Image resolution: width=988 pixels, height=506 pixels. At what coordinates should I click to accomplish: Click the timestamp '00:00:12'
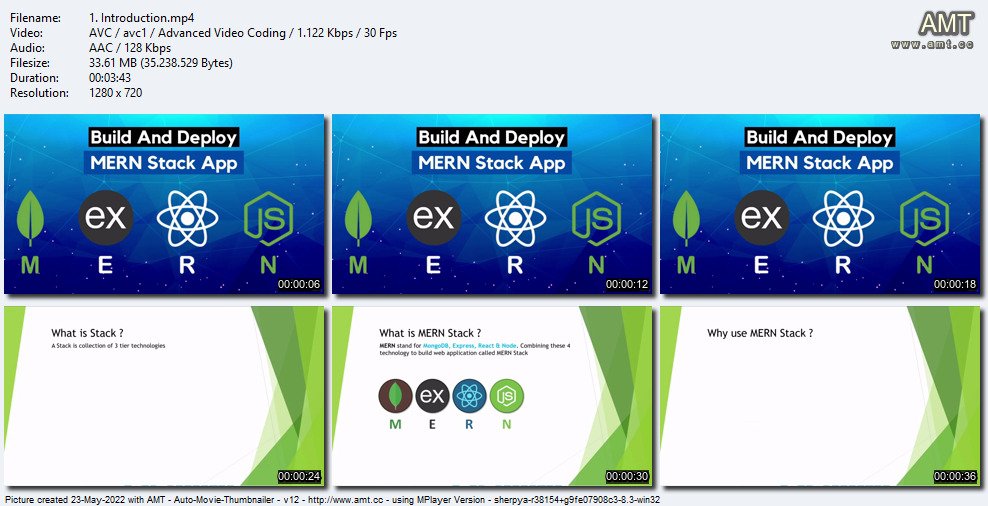click(627, 284)
